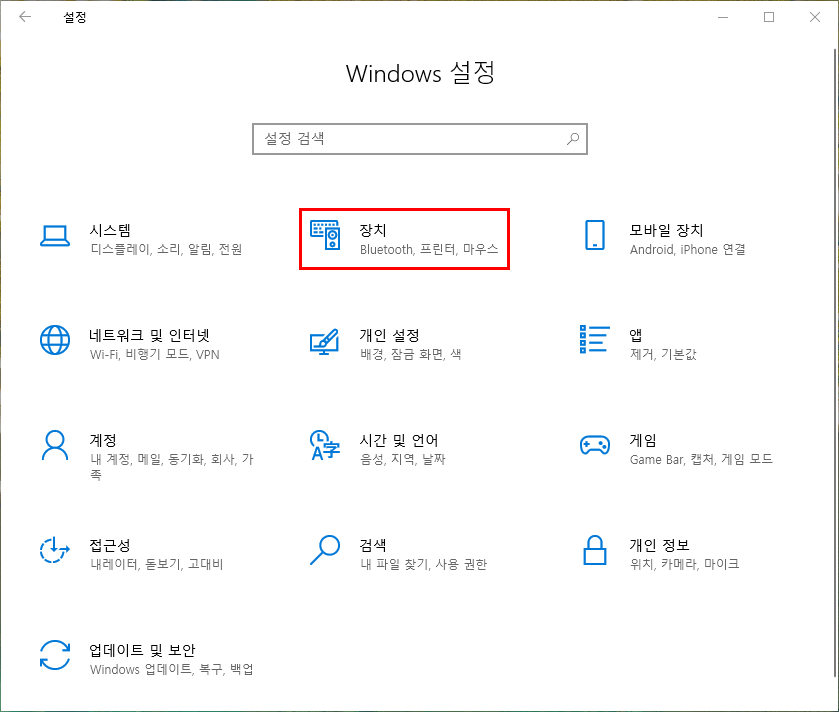This screenshot has height=712, width=839.
Task: Click description Bluetooth, 프린터, 마우스
Action: tap(429, 249)
